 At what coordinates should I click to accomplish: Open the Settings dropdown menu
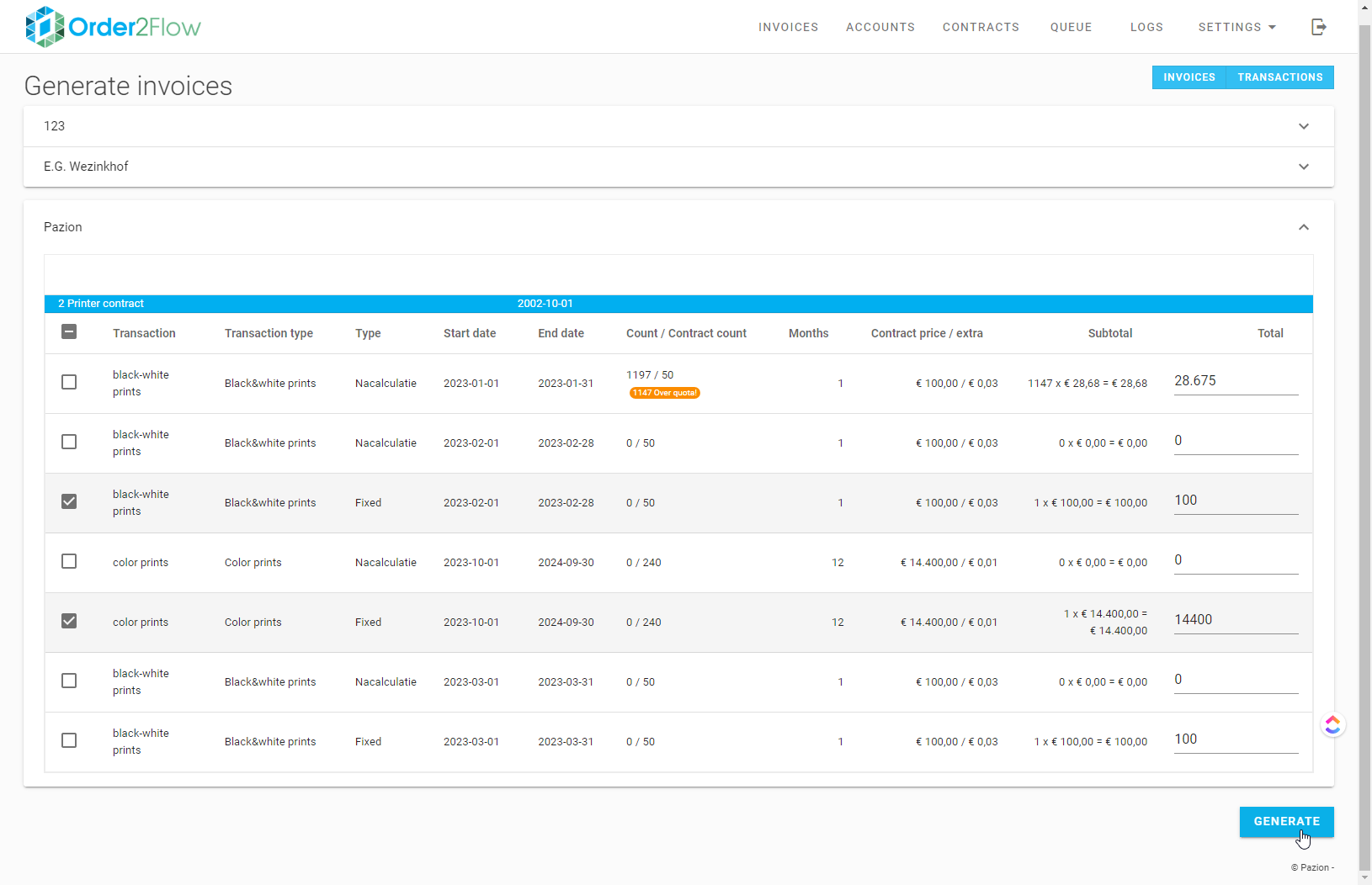[x=1236, y=27]
